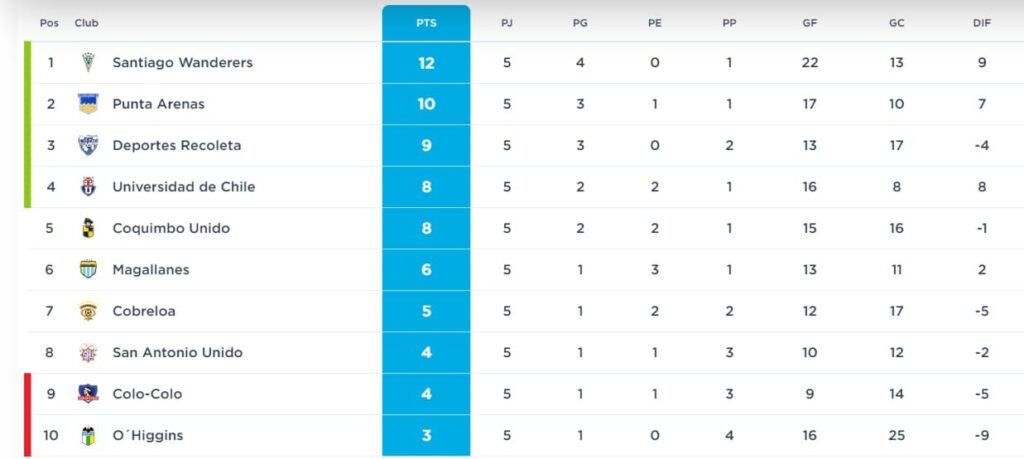This screenshot has width=1024, height=459.
Task: Click Santiago Wanderers' 12 points cell
Action: coord(426,63)
